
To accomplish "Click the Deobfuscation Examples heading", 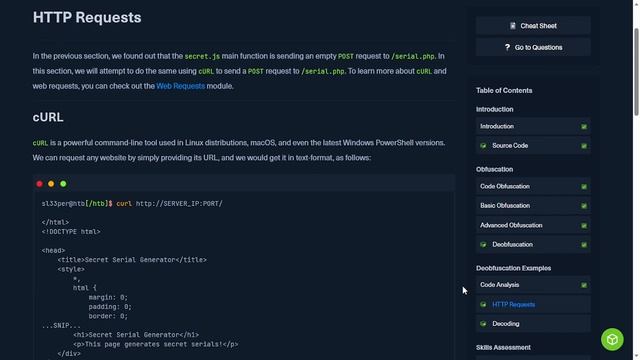I will coord(513,268).
